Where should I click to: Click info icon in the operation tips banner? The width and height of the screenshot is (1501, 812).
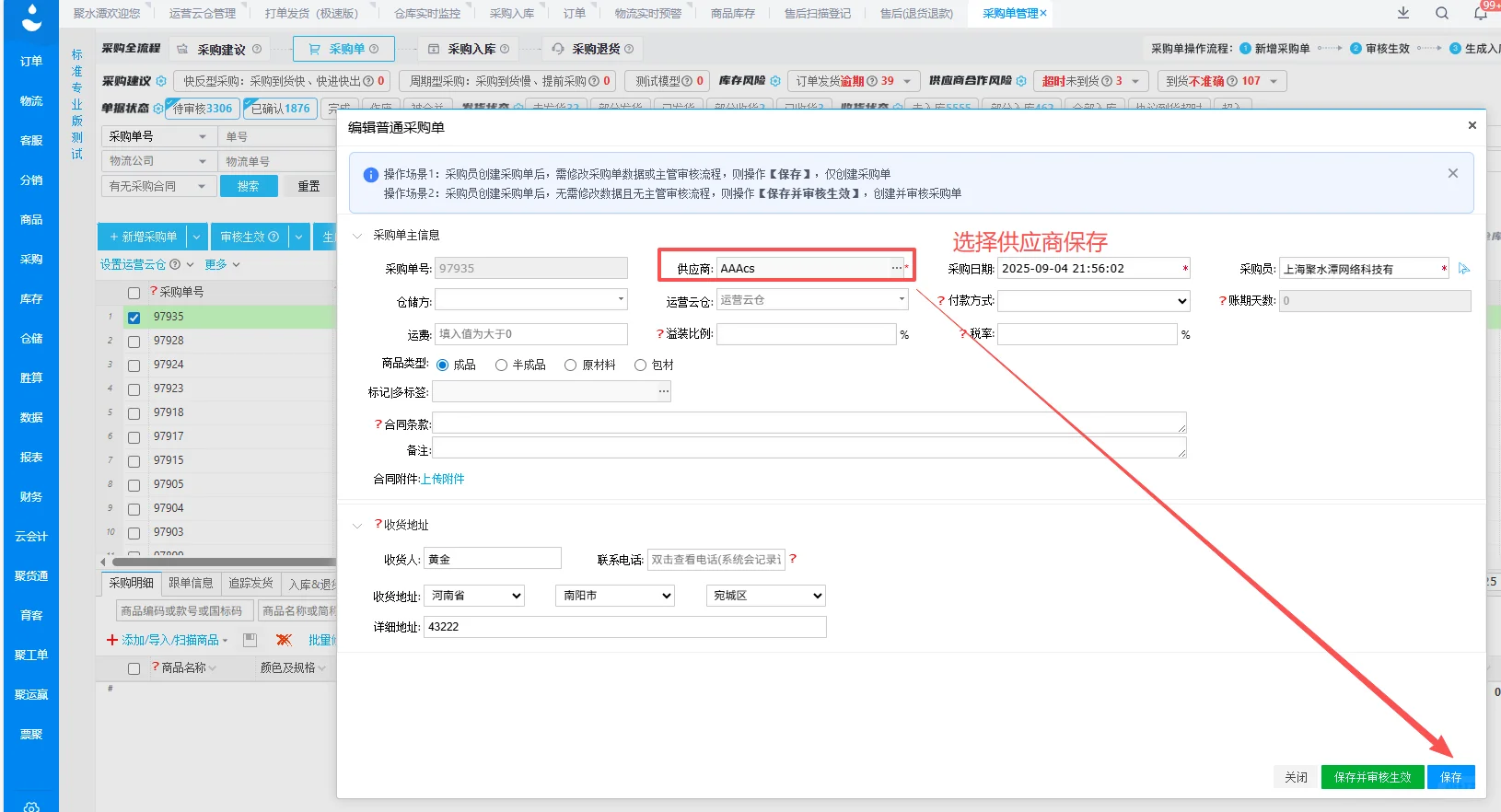[370, 175]
